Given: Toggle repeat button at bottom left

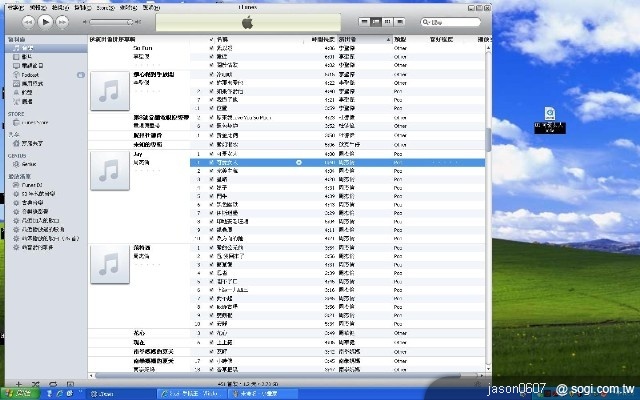Looking at the screenshot, I should (x=51, y=384).
